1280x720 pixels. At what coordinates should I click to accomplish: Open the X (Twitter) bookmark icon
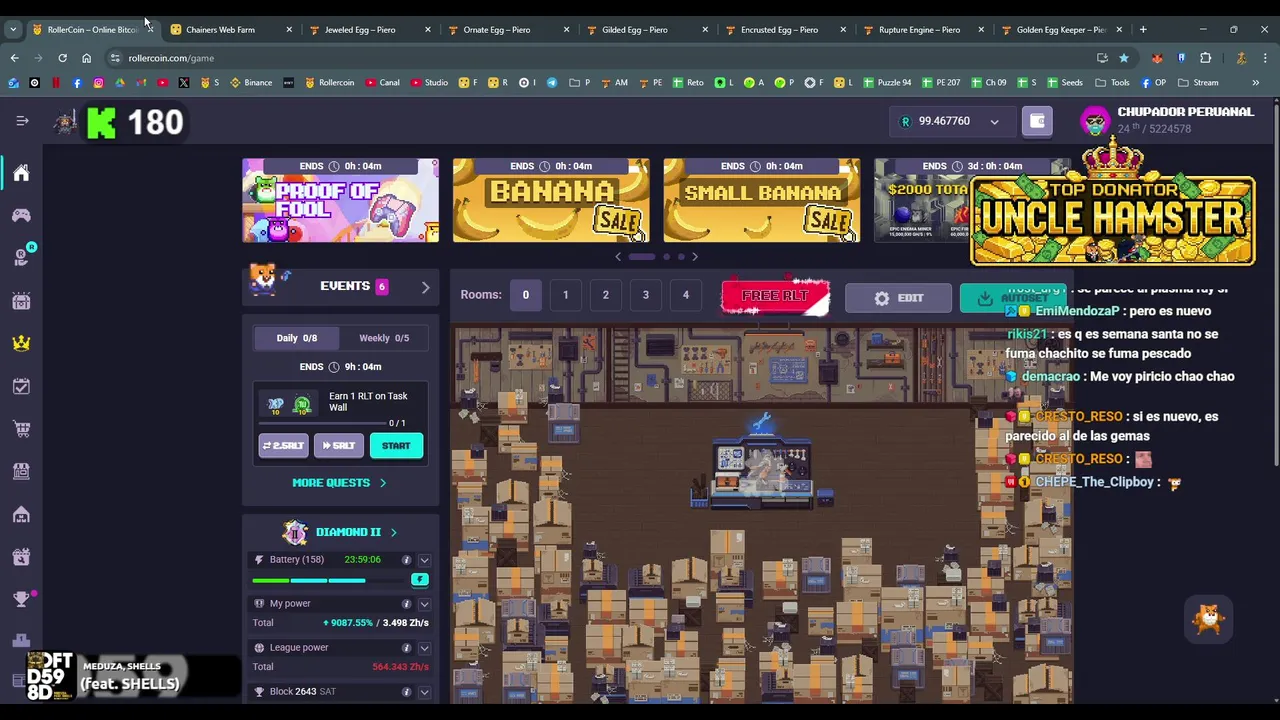[x=184, y=83]
